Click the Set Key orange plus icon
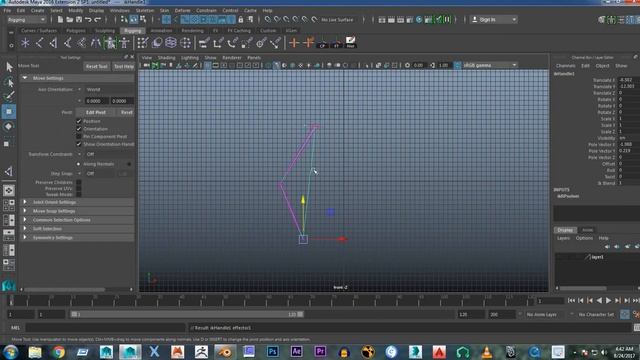Screen dimensions: 640x360 click(294, 42)
